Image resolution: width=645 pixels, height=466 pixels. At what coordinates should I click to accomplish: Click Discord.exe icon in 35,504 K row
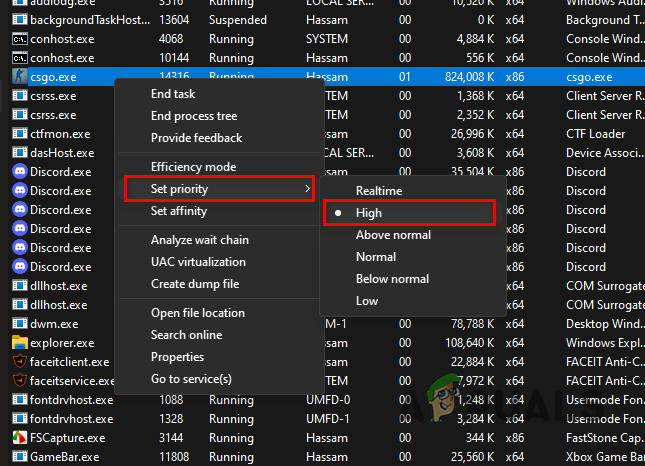pos(20,172)
